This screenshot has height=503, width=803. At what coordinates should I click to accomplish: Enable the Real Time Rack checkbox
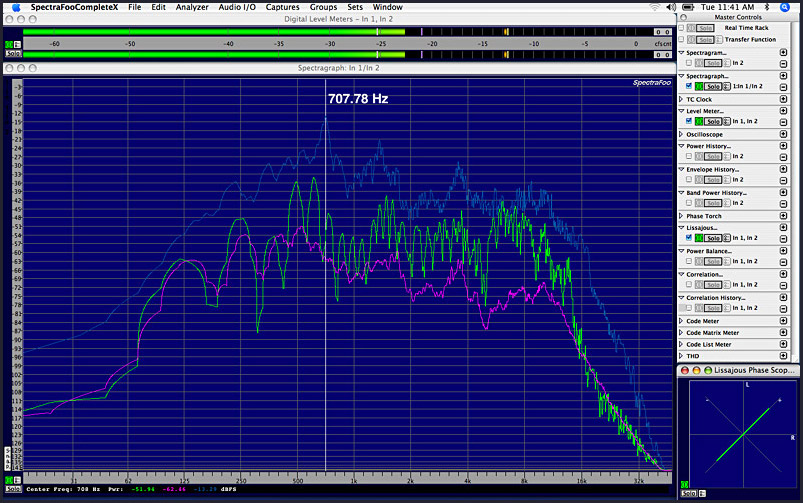tap(681, 28)
